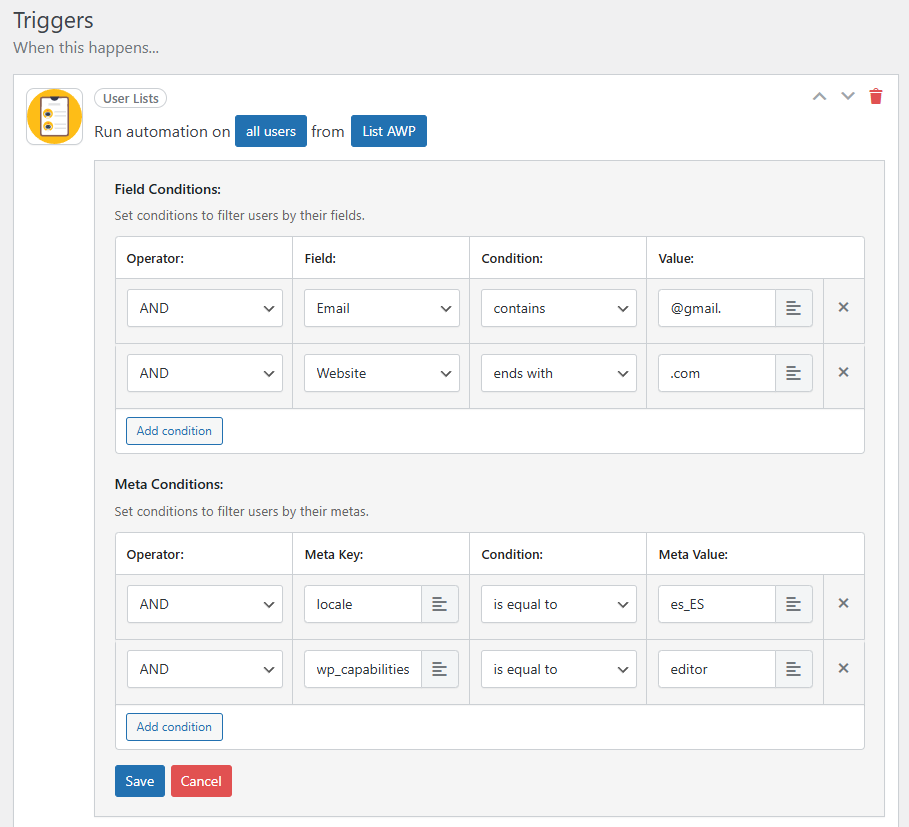Change 'is equal to' condition in locale row
Screen dimensions: 909x827
click(559, 604)
